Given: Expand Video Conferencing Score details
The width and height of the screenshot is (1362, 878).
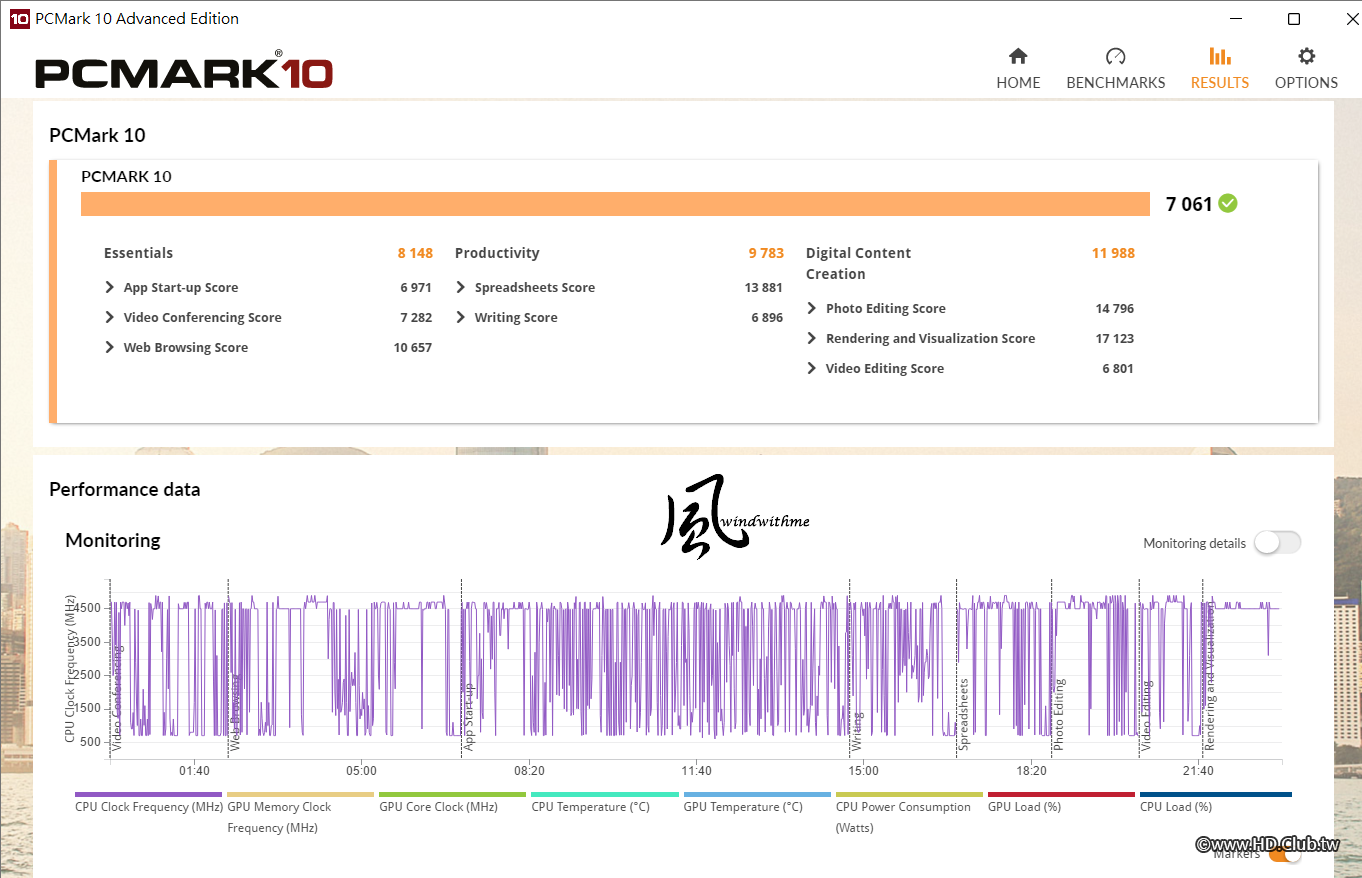Looking at the screenshot, I should point(109,317).
